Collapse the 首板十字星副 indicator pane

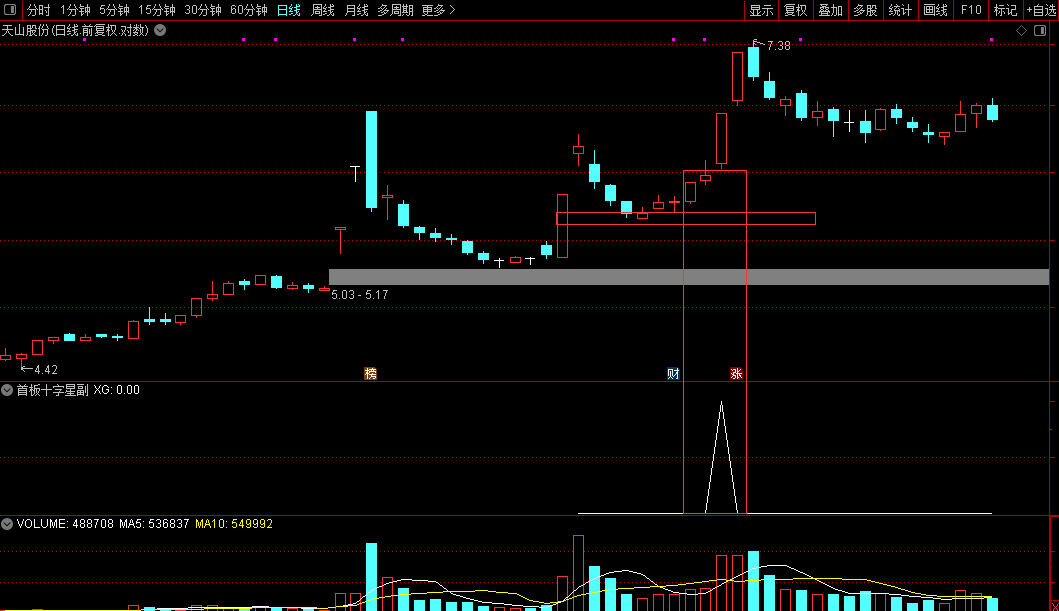7,390
